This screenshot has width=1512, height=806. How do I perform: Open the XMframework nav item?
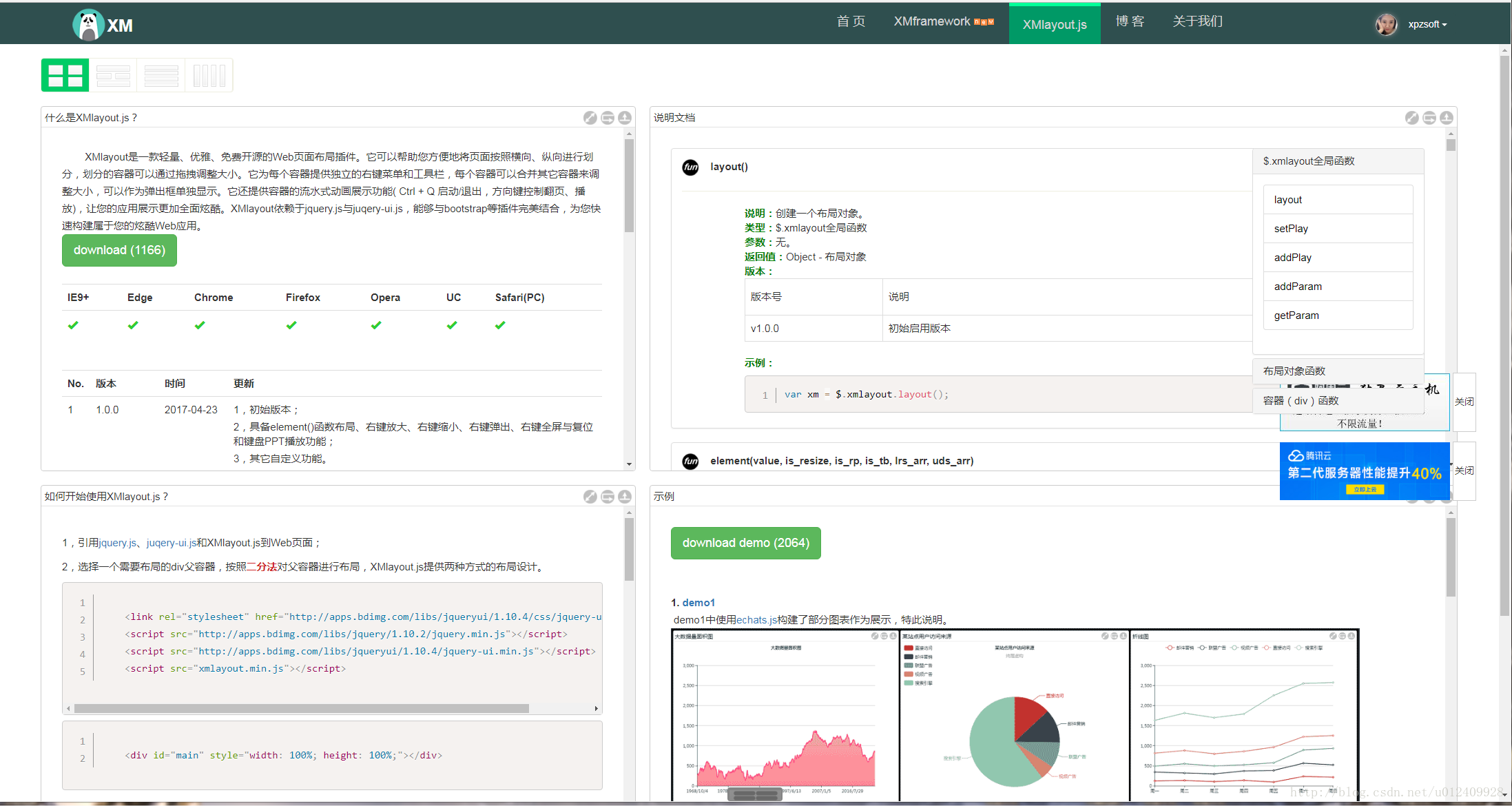[x=932, y=22]
